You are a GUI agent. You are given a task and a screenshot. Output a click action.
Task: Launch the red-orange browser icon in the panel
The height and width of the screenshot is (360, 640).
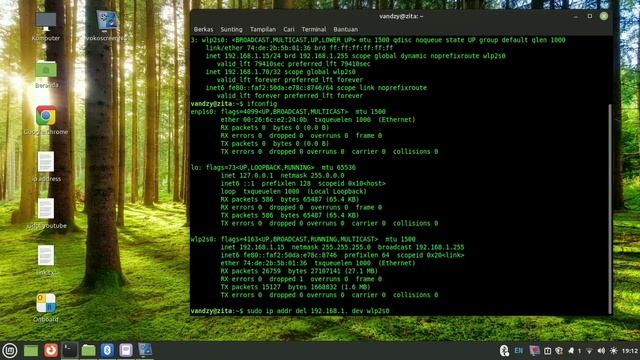coord(51,350)
